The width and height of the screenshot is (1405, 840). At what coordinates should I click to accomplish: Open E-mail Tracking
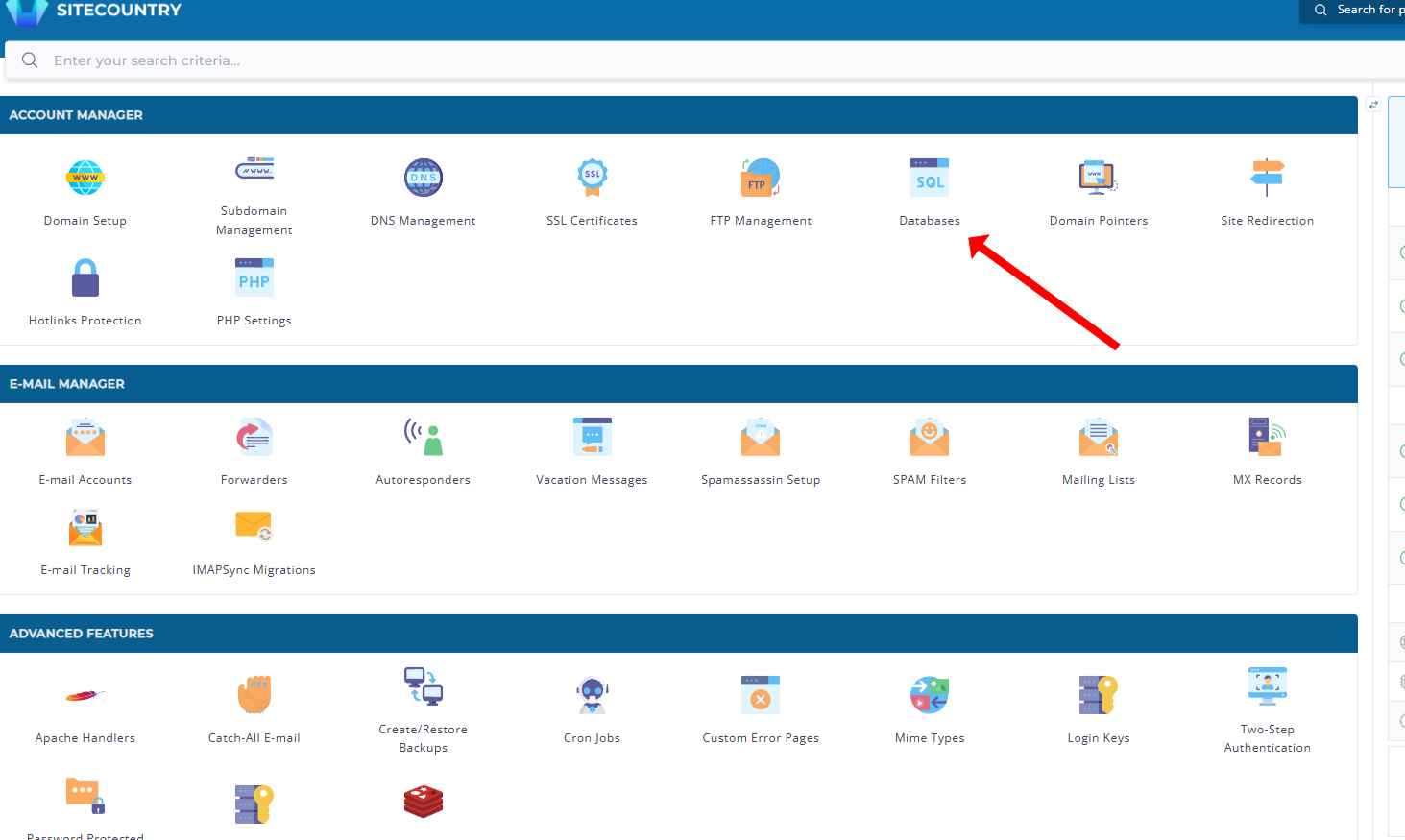(x=85, y=542)
